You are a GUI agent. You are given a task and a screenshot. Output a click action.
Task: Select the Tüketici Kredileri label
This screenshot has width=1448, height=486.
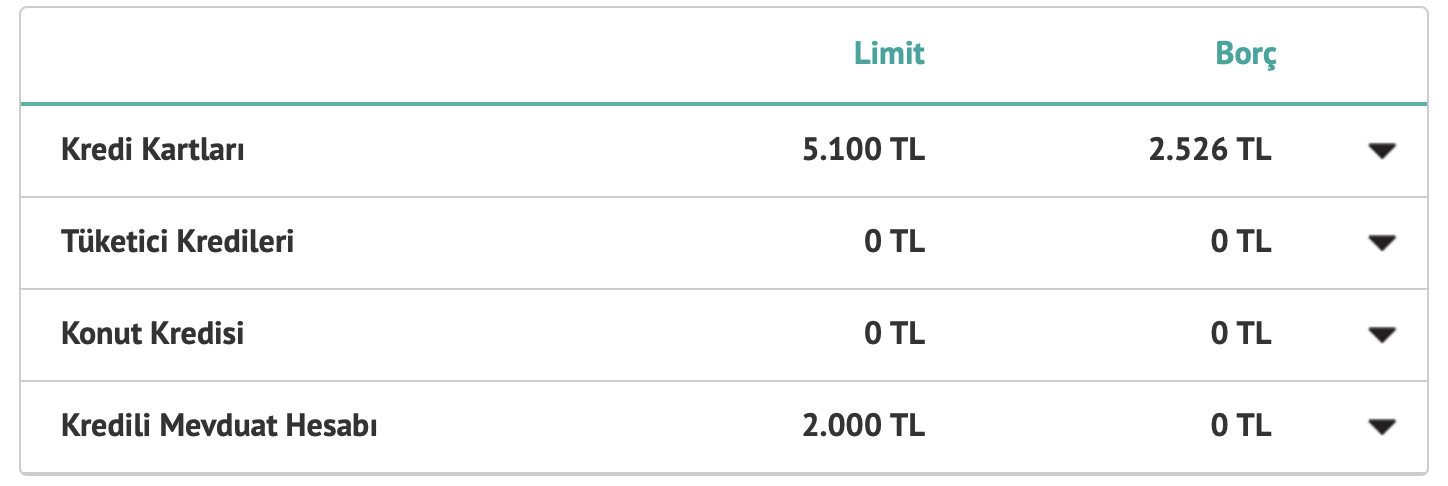[177, 242]
